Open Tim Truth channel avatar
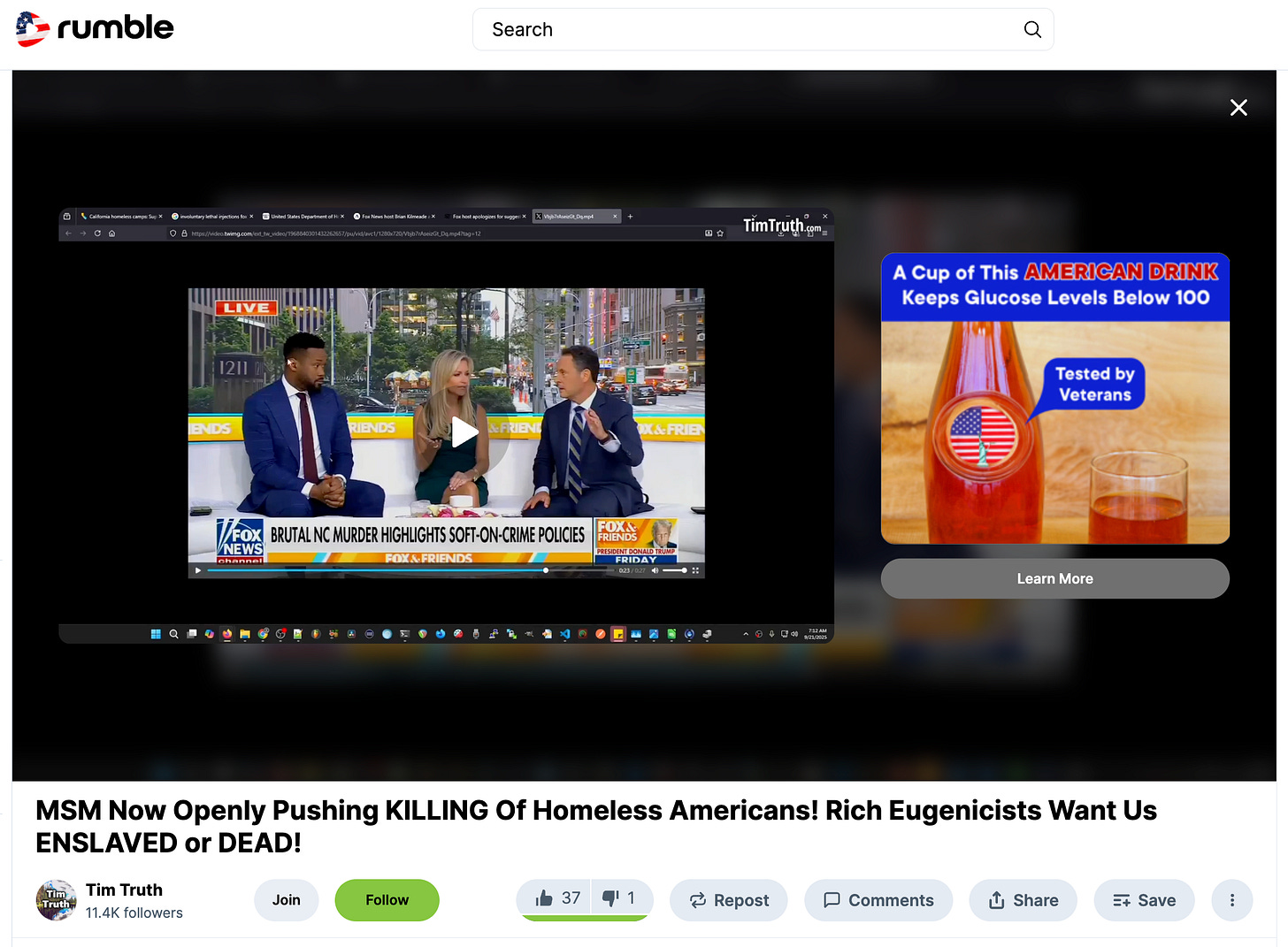 [x=56, y=900]
